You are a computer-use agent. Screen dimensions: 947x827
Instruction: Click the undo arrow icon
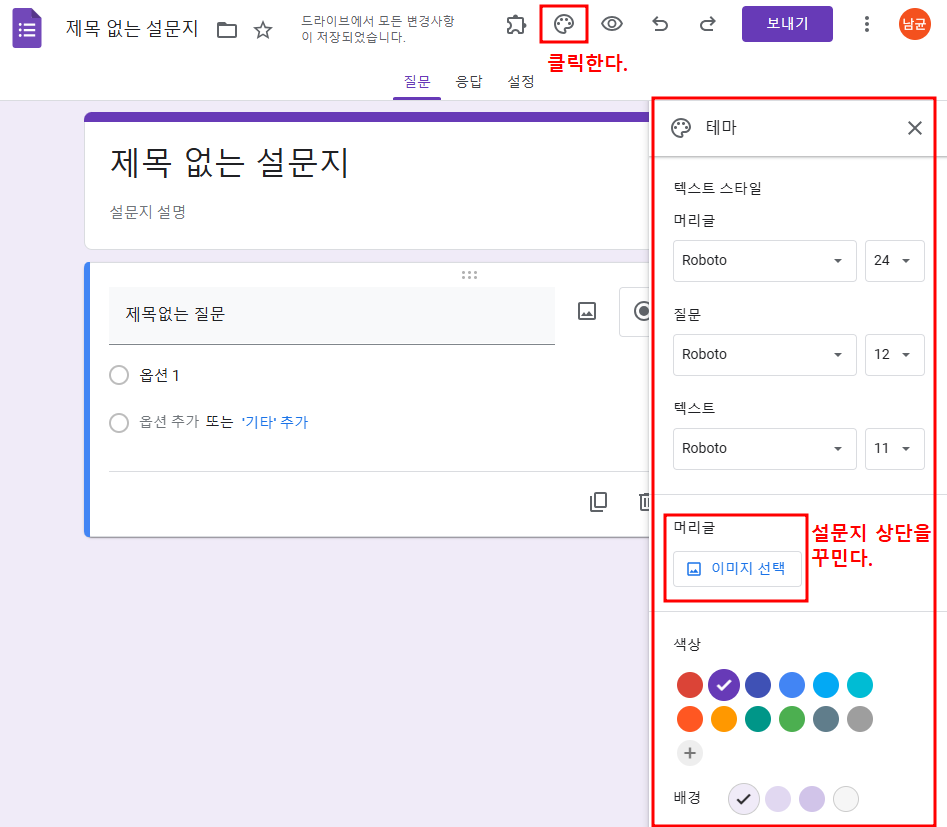pyautogui.click(x=659, y=24)
